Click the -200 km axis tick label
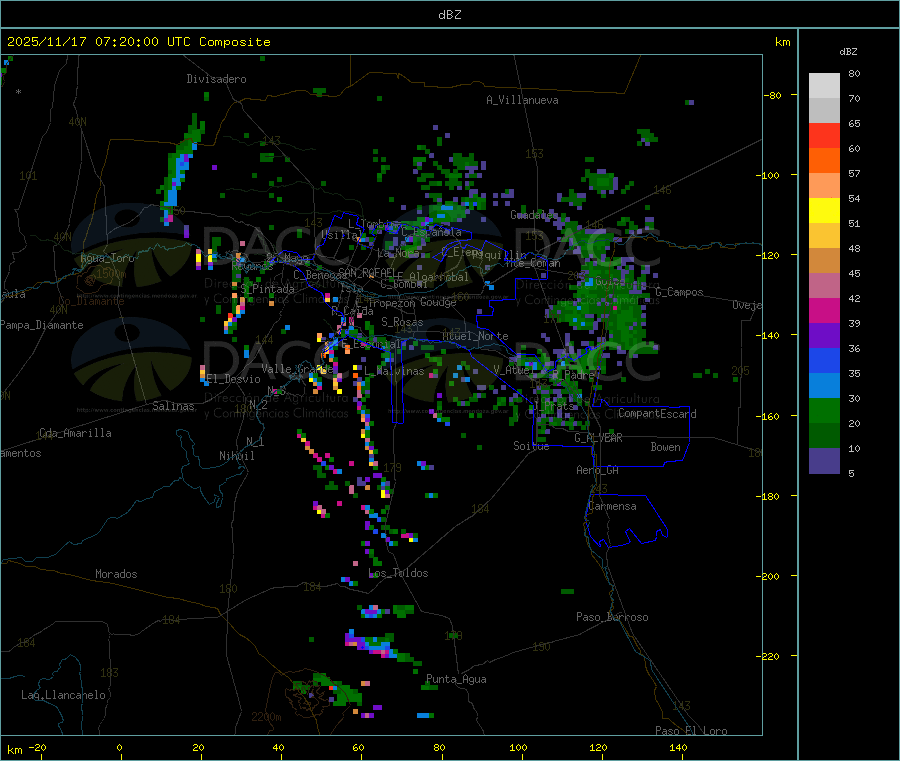Image resolution: width=900 pixels, height=761 pixels. (770, 576)
